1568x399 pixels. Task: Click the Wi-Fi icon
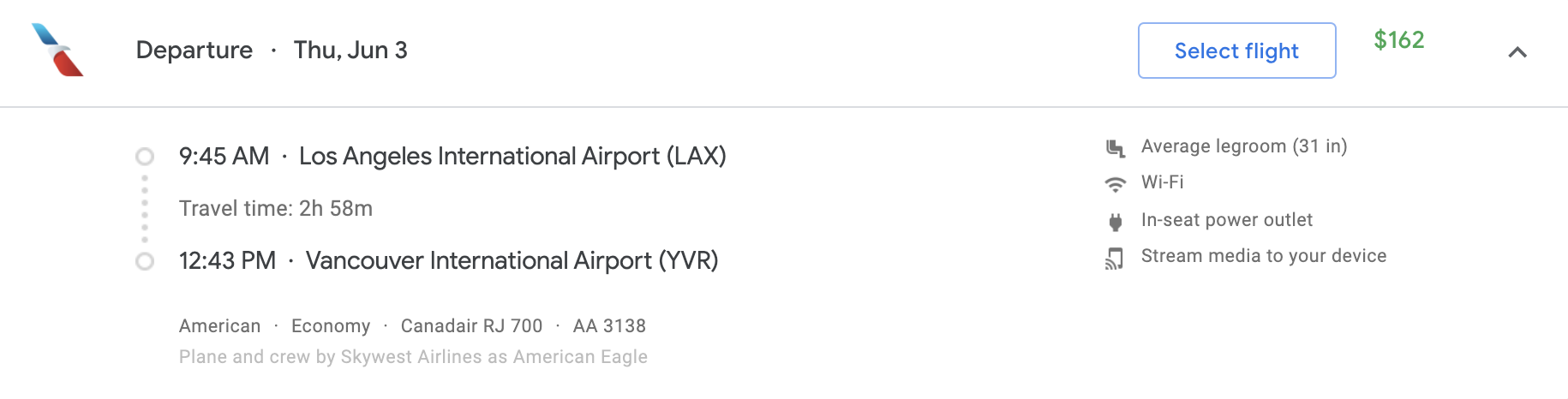(1115, 184)
